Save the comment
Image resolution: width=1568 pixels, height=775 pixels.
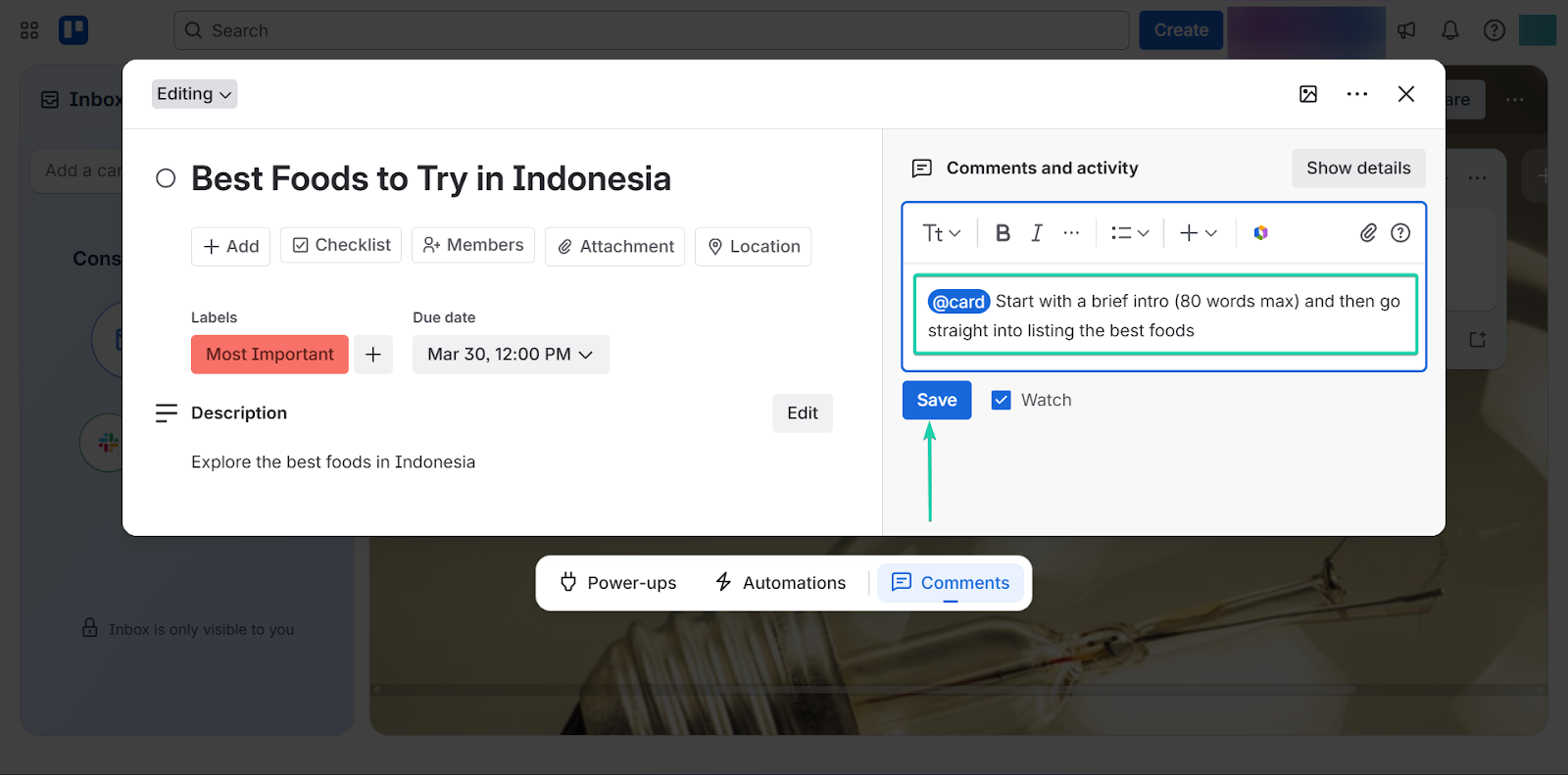click(x=937, y=400)
